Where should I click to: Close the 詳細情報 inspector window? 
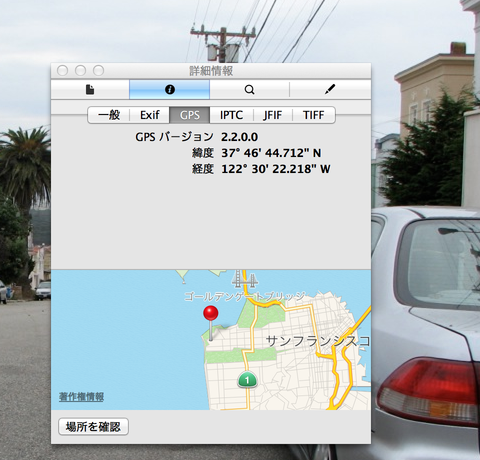coord(63,71)
